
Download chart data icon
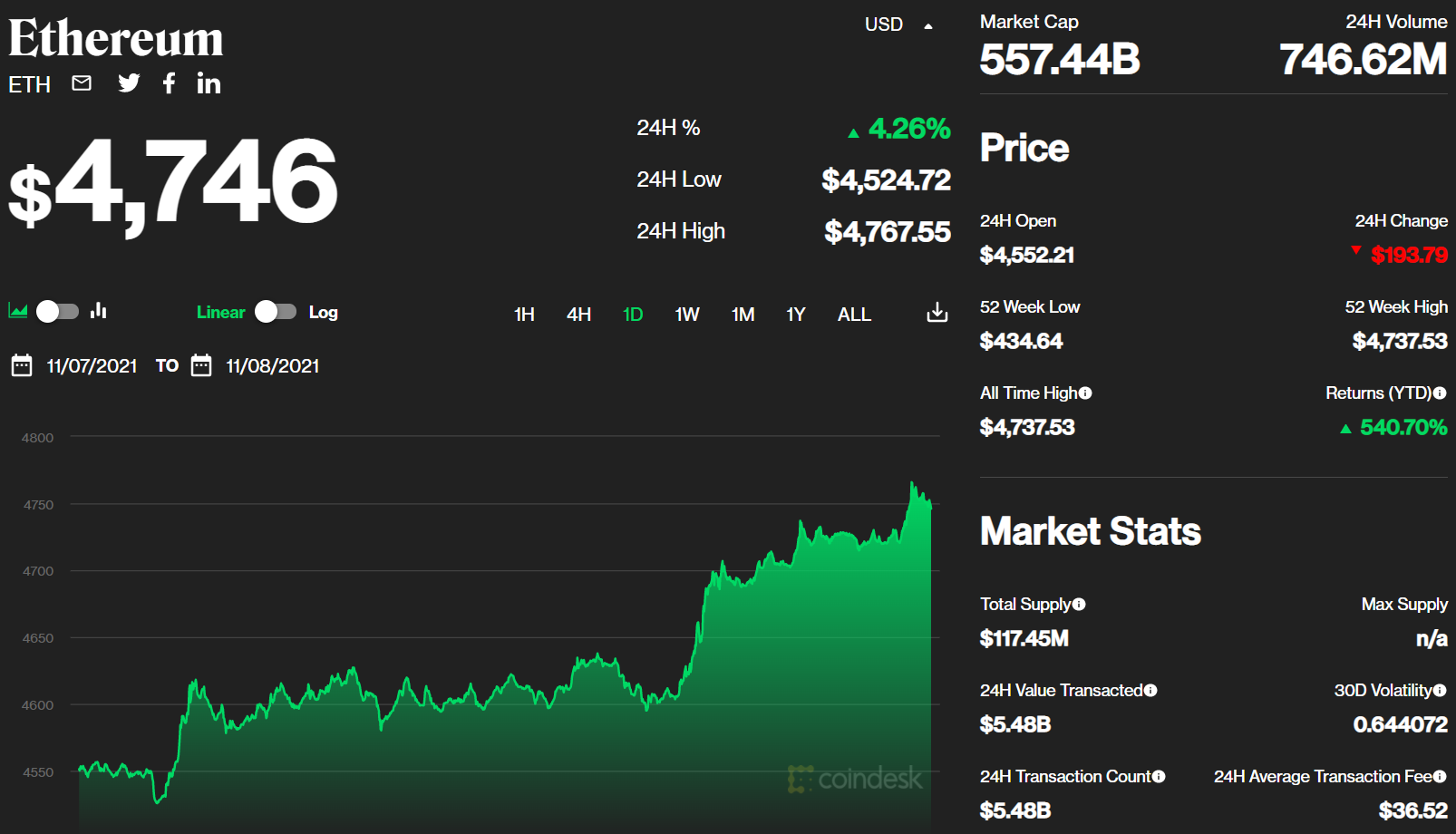[937, 313]
